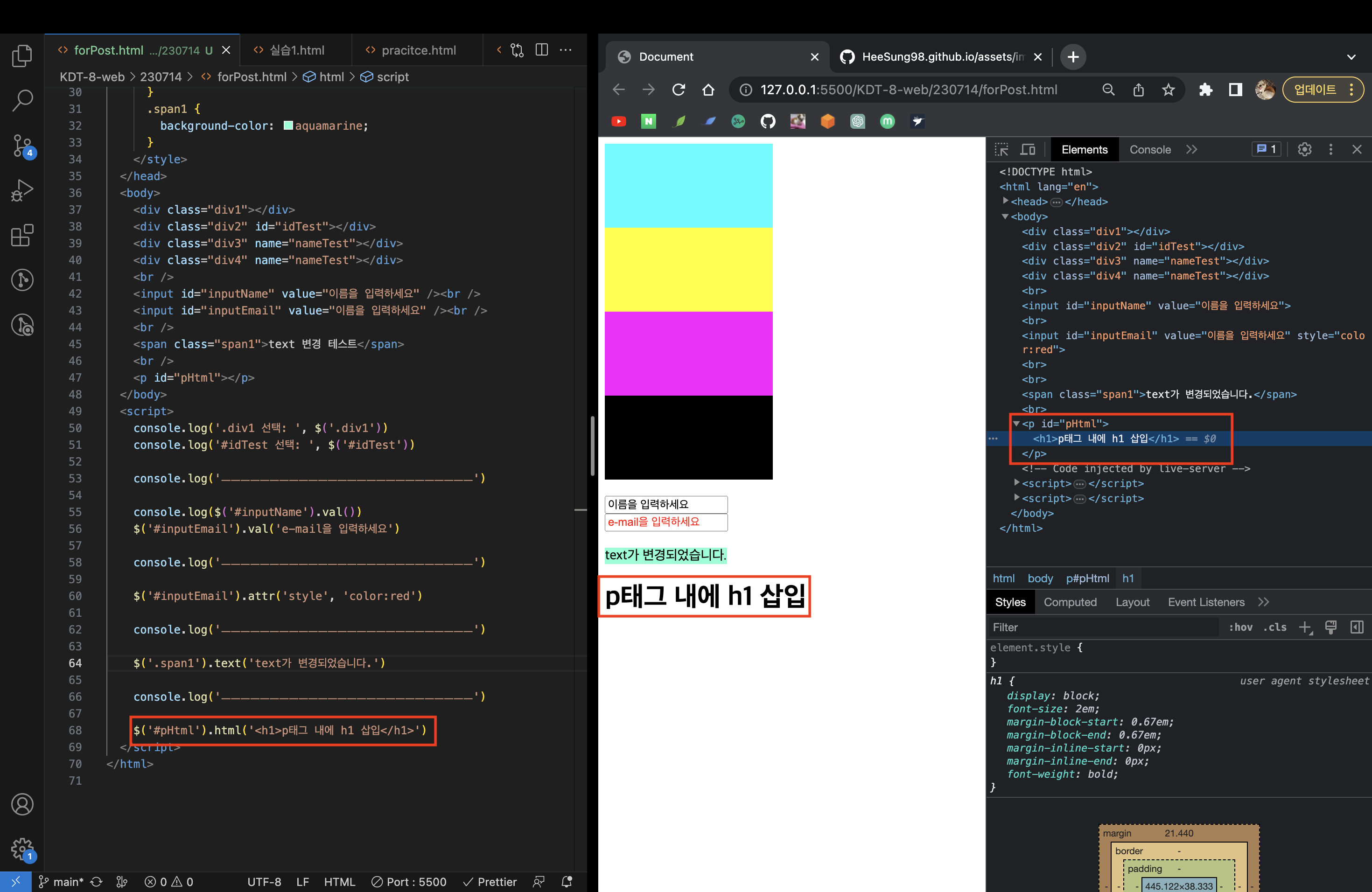This screenshot has height=892, width=1372.
Task: Click the 업데이트 update button in Chrome
Action: [x=1323, y=90]
